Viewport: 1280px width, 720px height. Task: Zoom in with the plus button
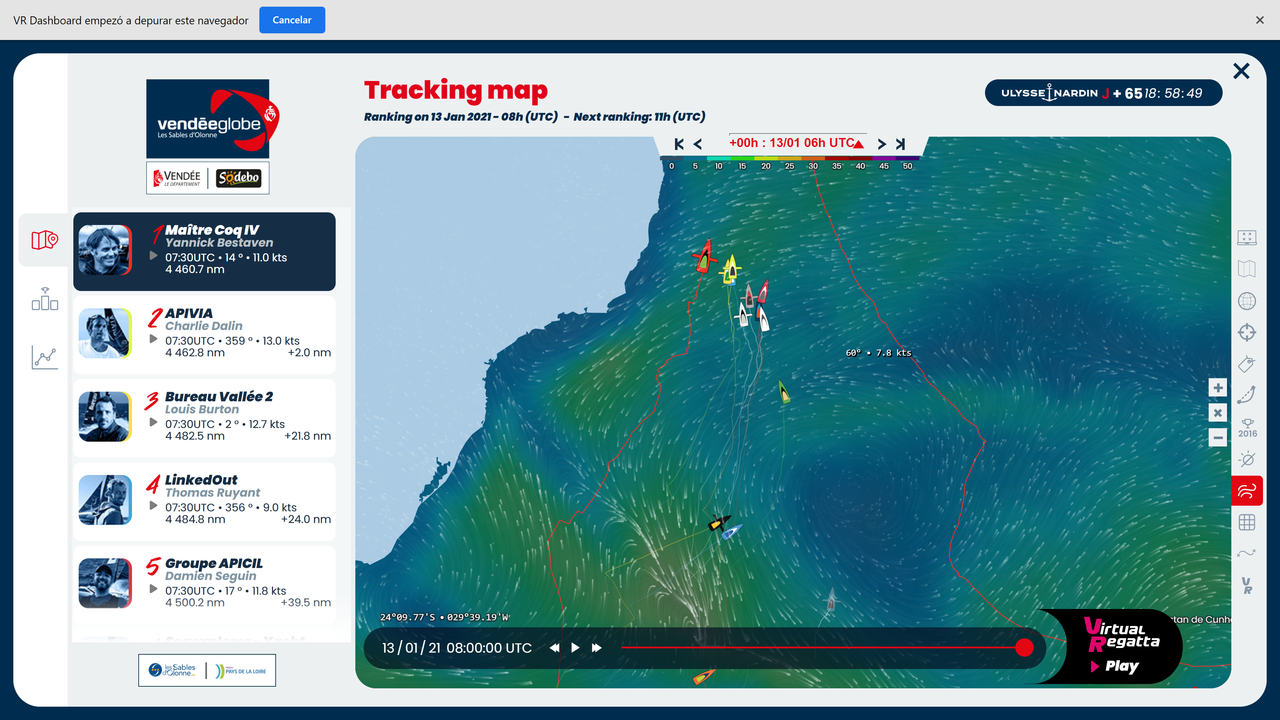1217,388
